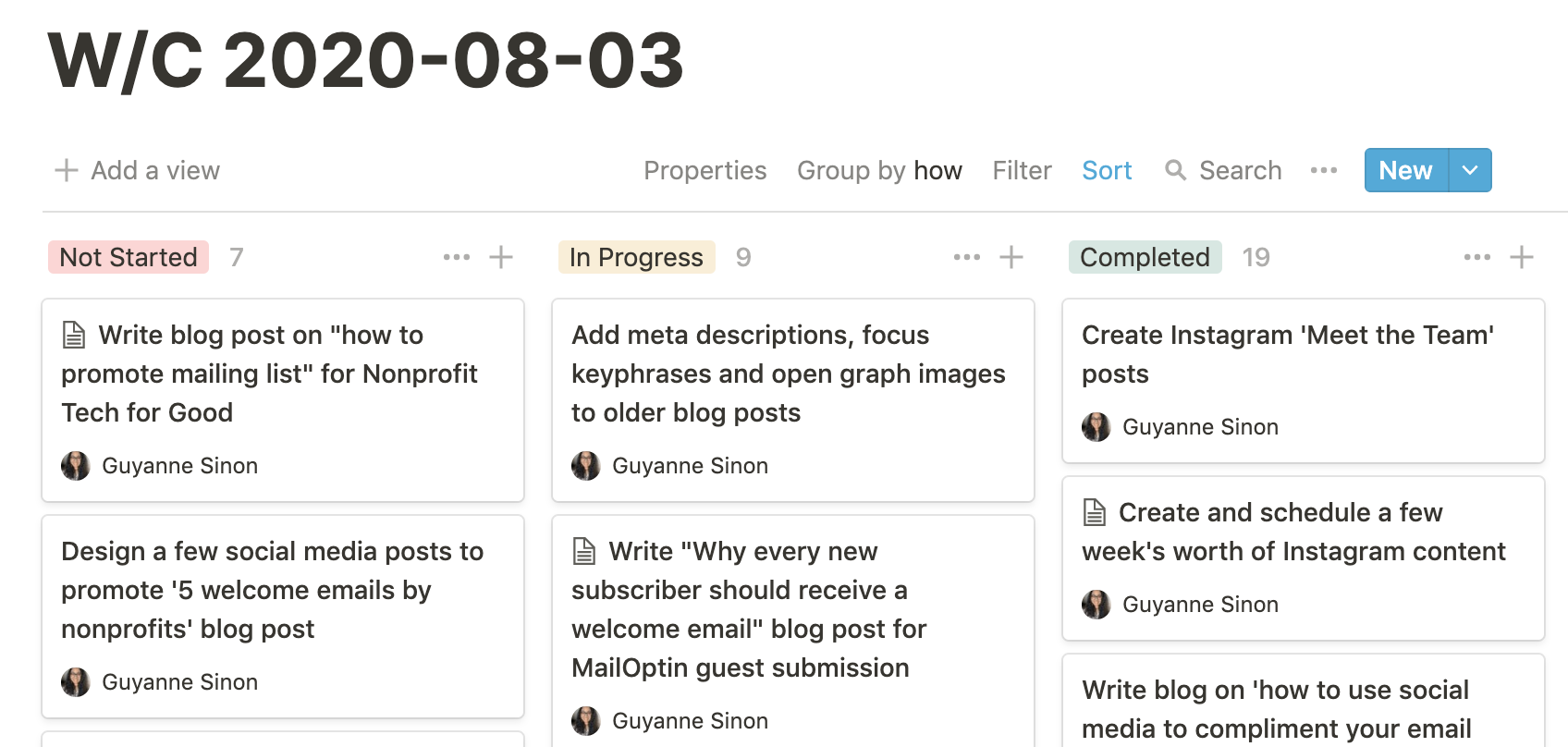Screen dimensions: 1568x747
Task: Open the Completed column options menu
Action: coord(1476,256)
